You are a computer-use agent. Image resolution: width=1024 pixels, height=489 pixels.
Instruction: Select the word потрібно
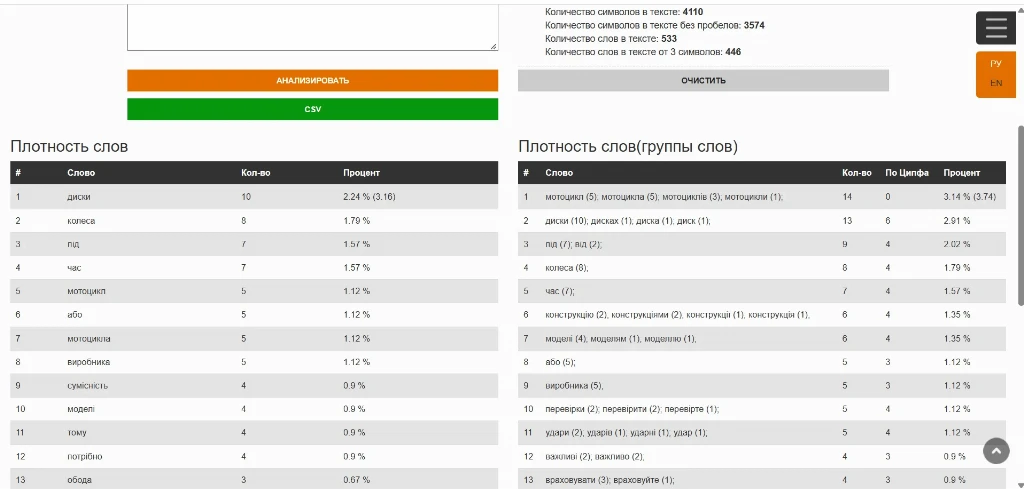[x=85, y=456]
